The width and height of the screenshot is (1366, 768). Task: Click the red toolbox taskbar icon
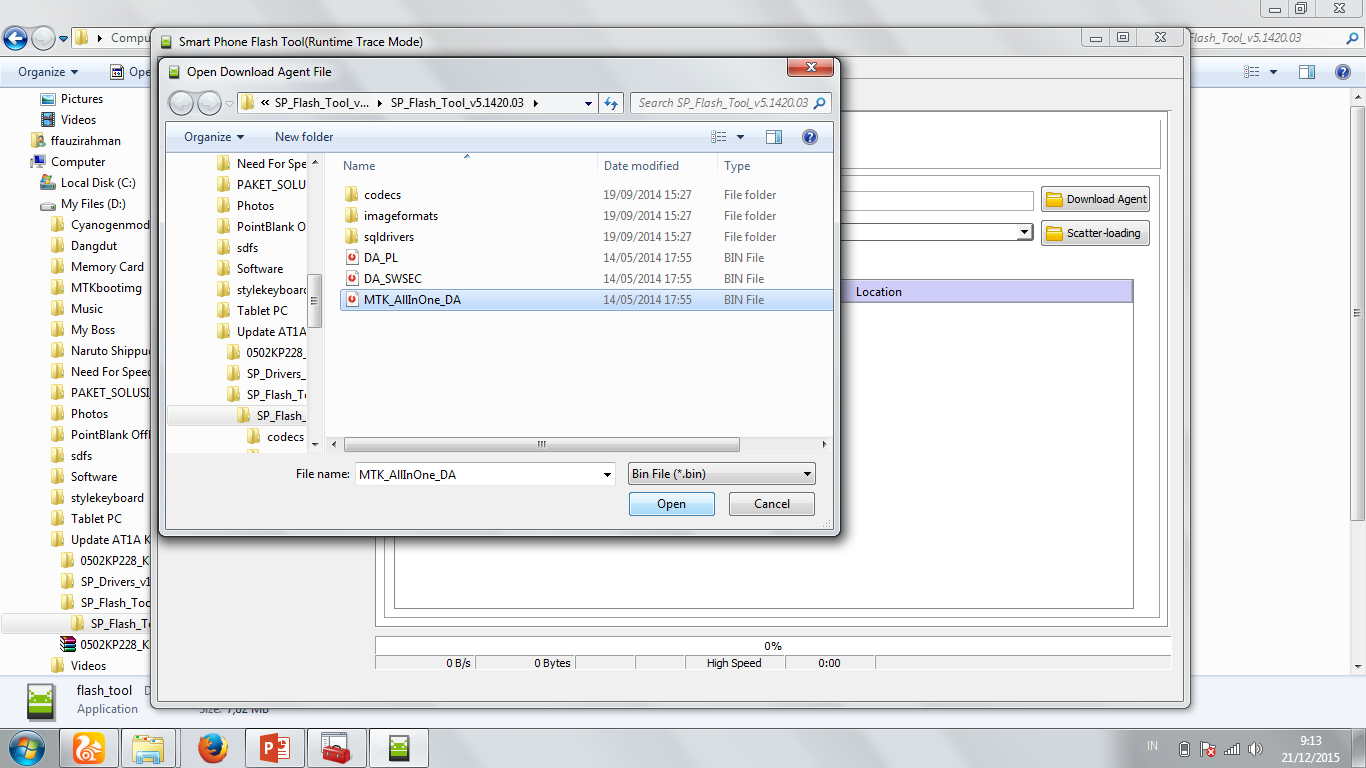point(335,748)
